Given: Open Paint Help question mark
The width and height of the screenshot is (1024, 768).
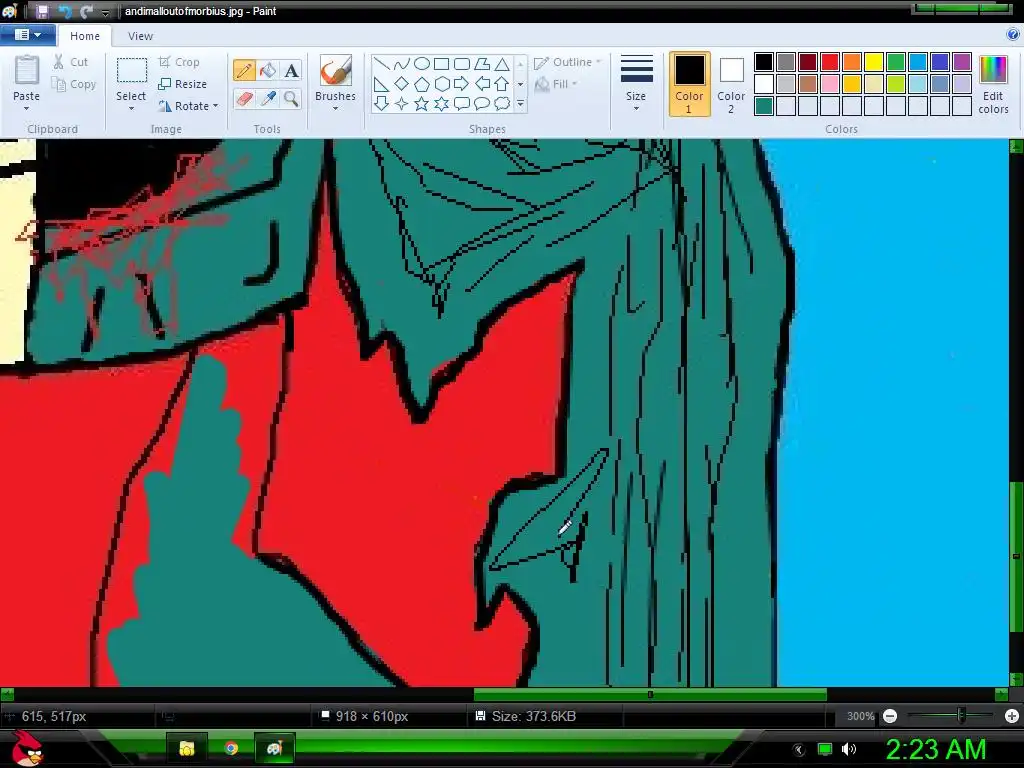Looking at the screenshot, I should [x=1013, y=35].
